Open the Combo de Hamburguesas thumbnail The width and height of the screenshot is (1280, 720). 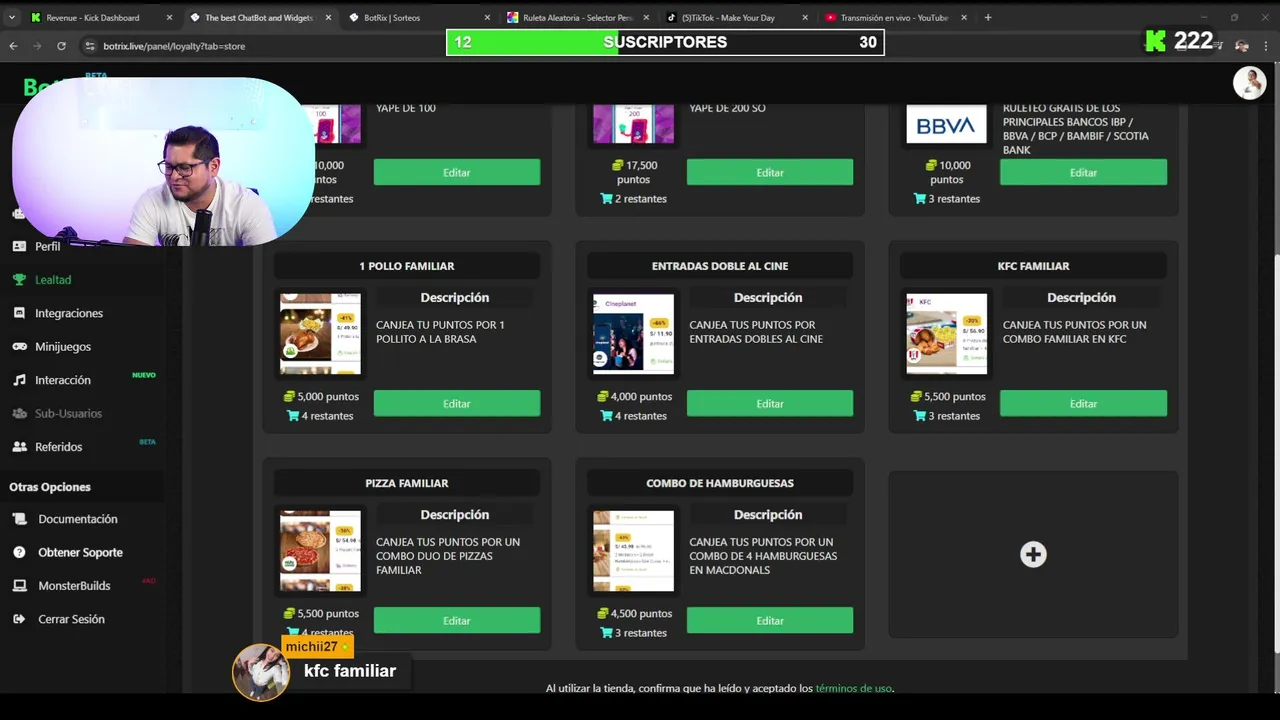(633, 551)
